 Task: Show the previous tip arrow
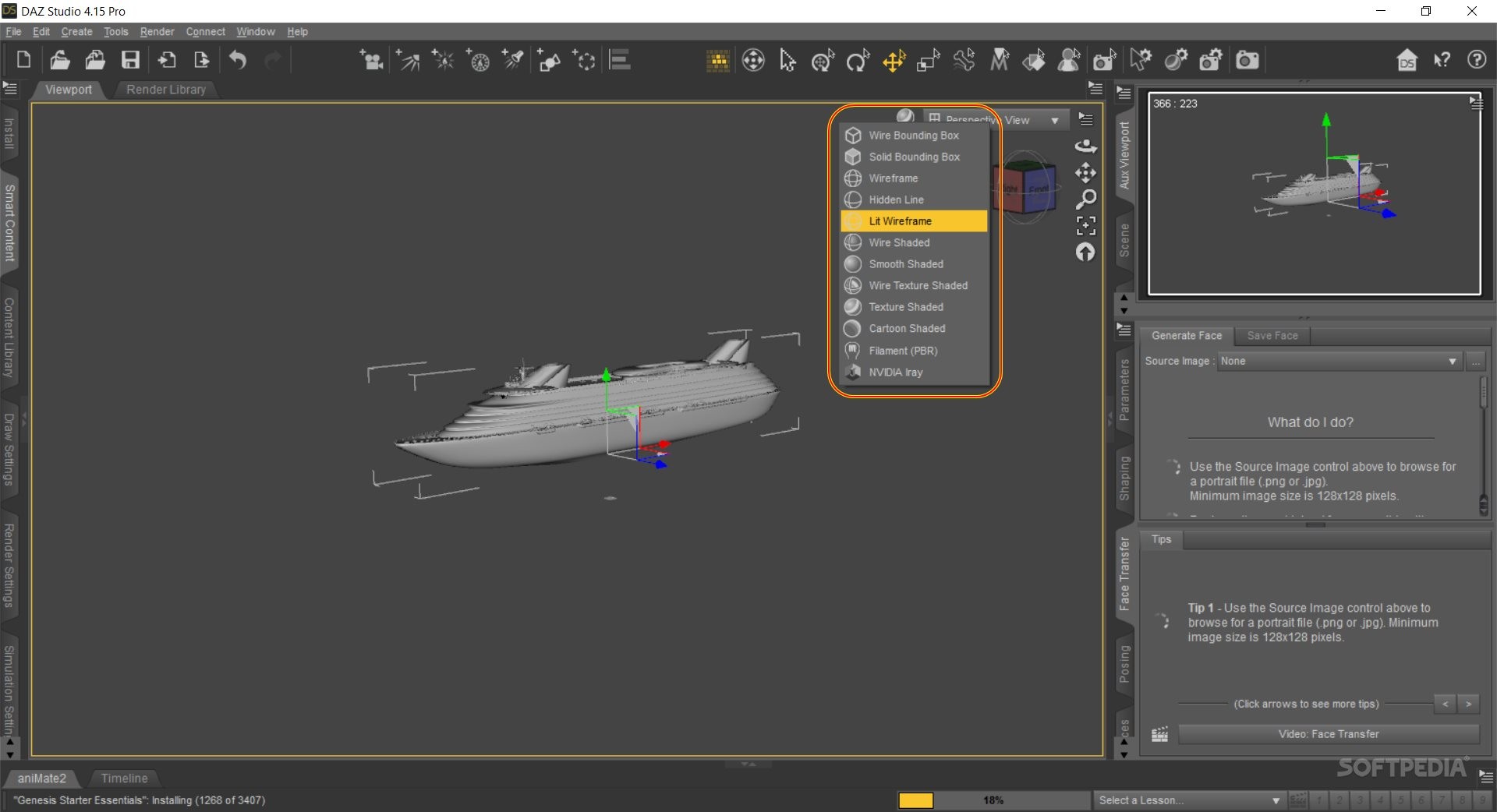pos(1446,704)
